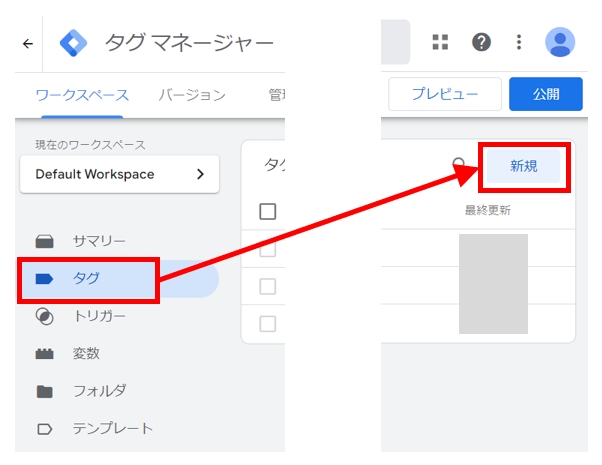Click the 新規 button
The height and width of the screenshot is (465, 602).
(x=523, y=166)
